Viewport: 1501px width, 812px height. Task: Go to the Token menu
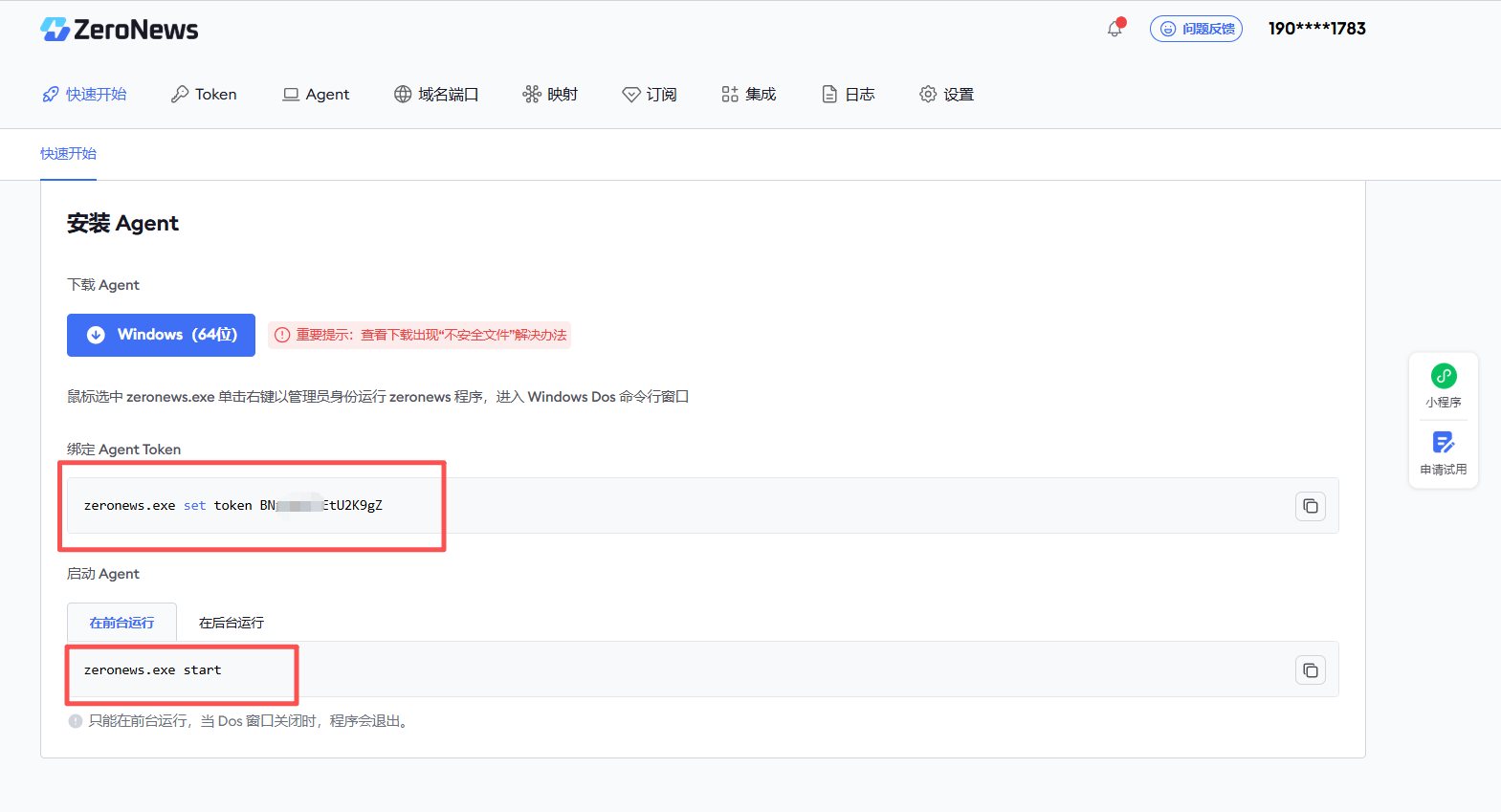click(x=204, y=94)
